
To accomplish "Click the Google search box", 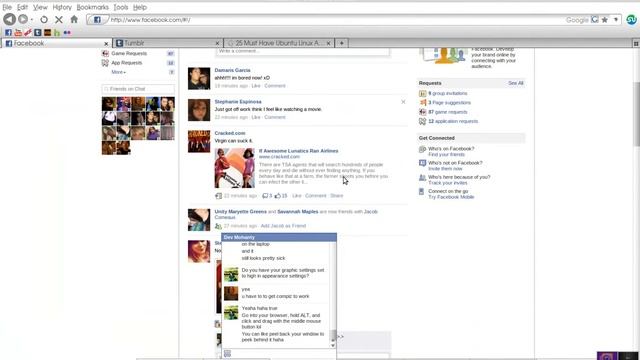I will point(576,20).
